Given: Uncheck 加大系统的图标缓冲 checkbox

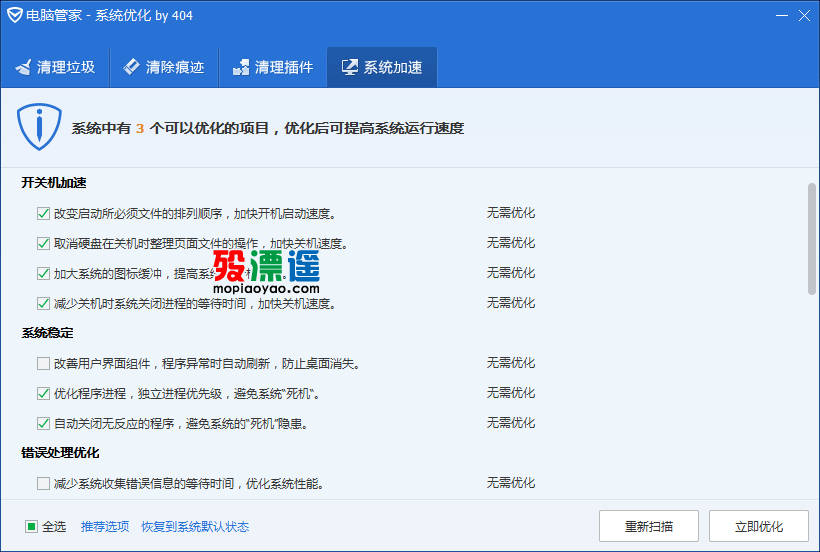Looking at the screenshot, I should (x=43, y=273).
